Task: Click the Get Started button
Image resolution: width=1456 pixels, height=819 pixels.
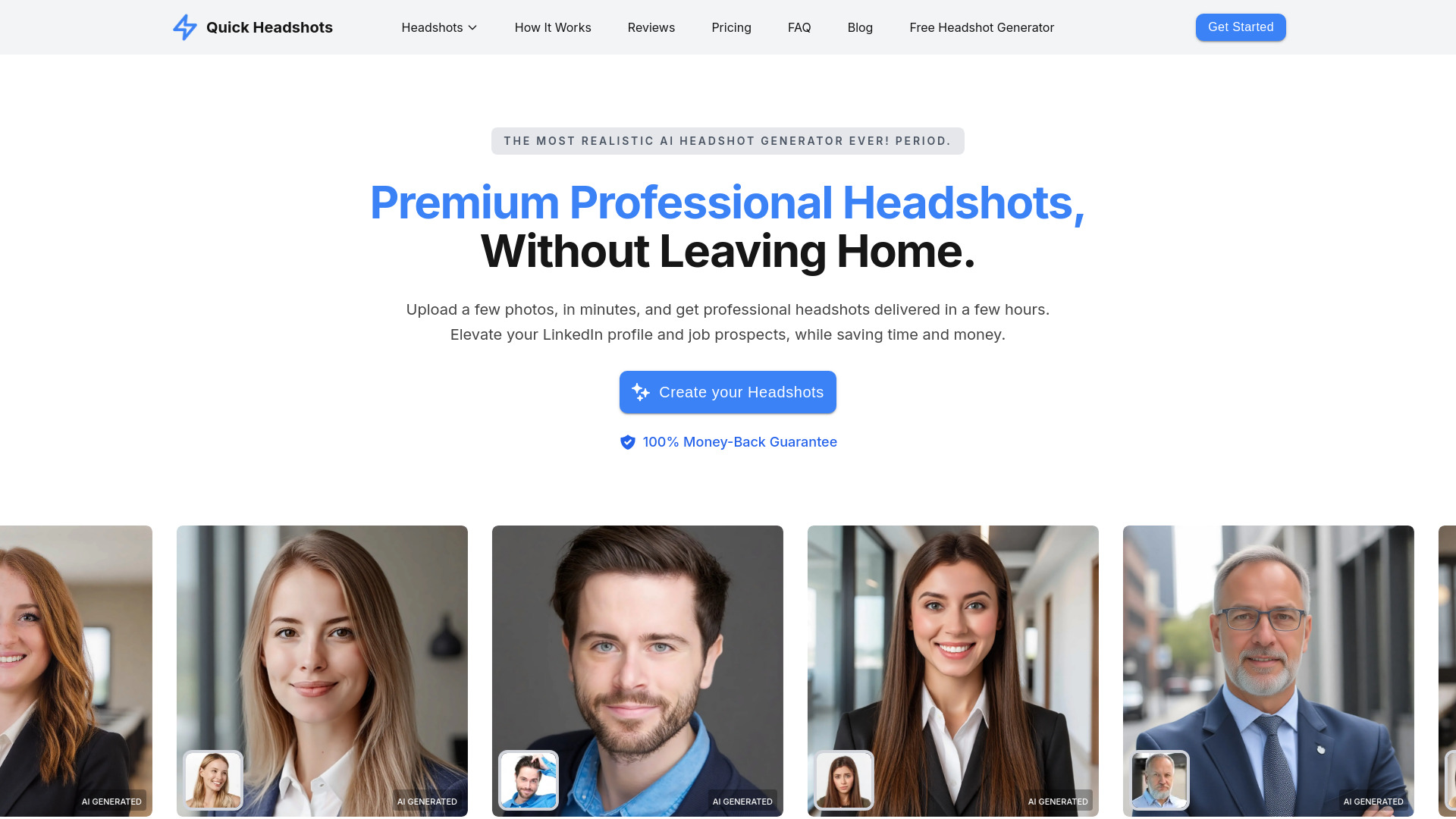Action: pyautogui.click(x=1240, y=27)
